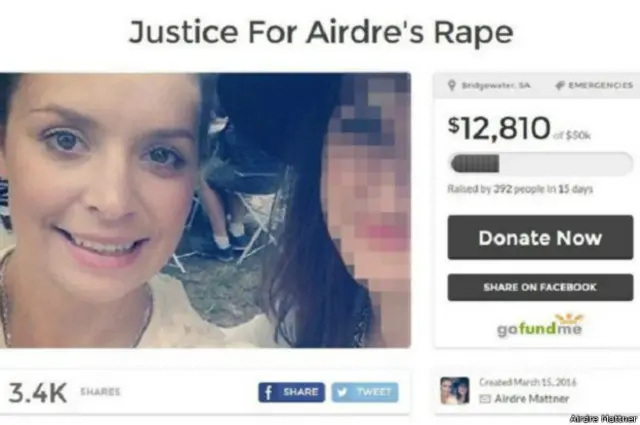Open the main campaign photo
The height and width of the screenshot is (425, 640).
coord(205,210)
